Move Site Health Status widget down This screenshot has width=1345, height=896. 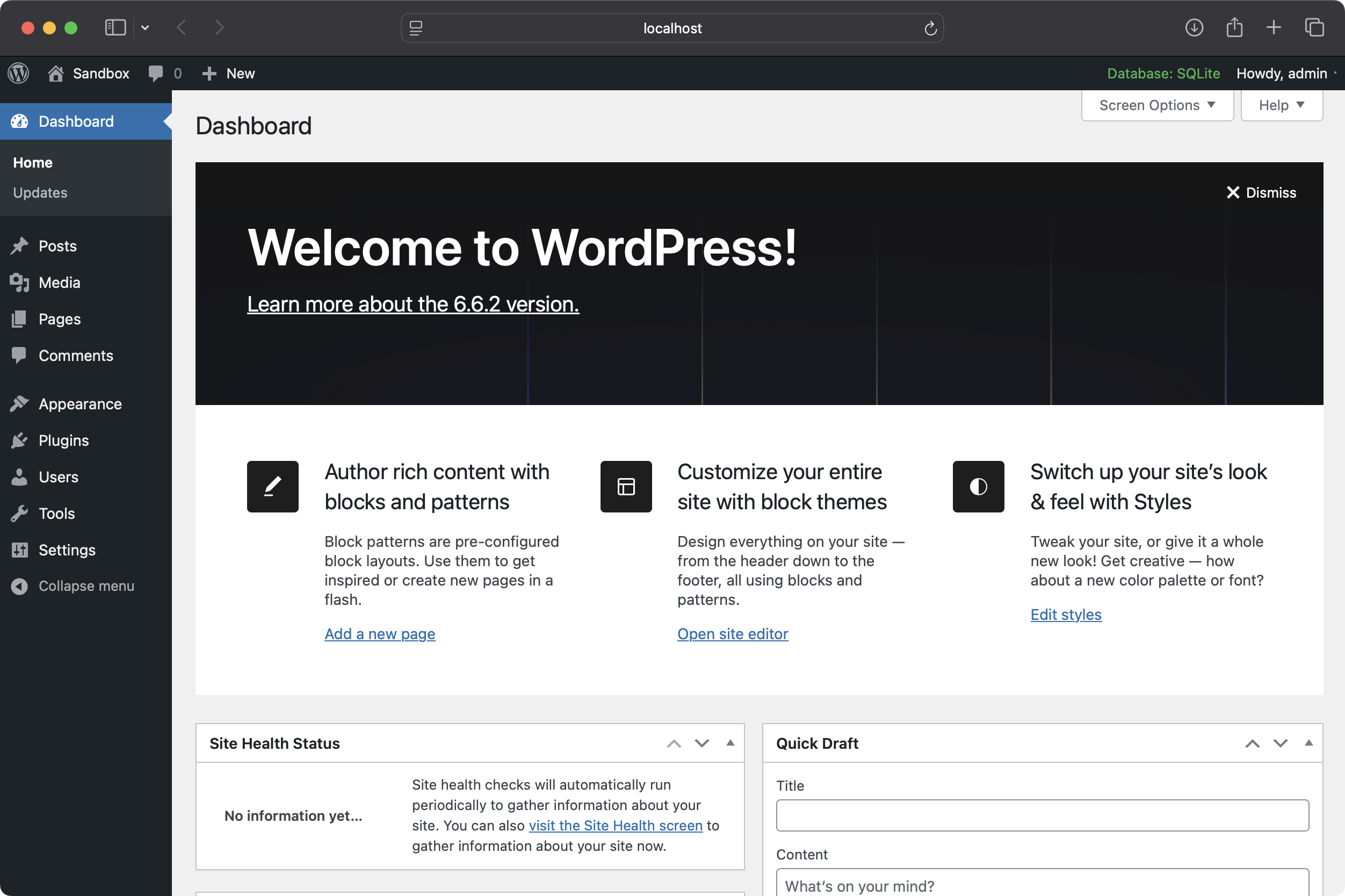(x=702, y=743)
